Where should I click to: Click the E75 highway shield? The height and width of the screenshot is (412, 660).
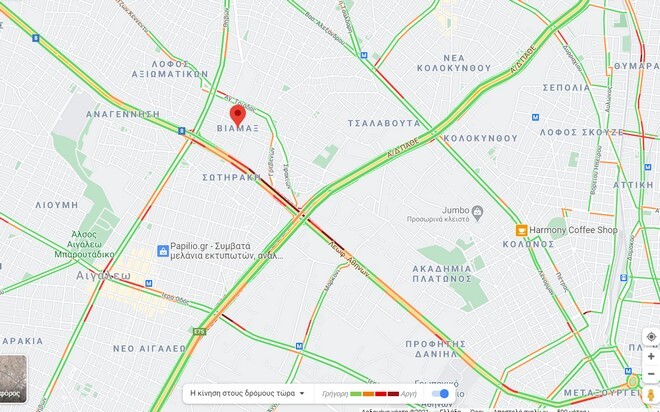(200, 331)
